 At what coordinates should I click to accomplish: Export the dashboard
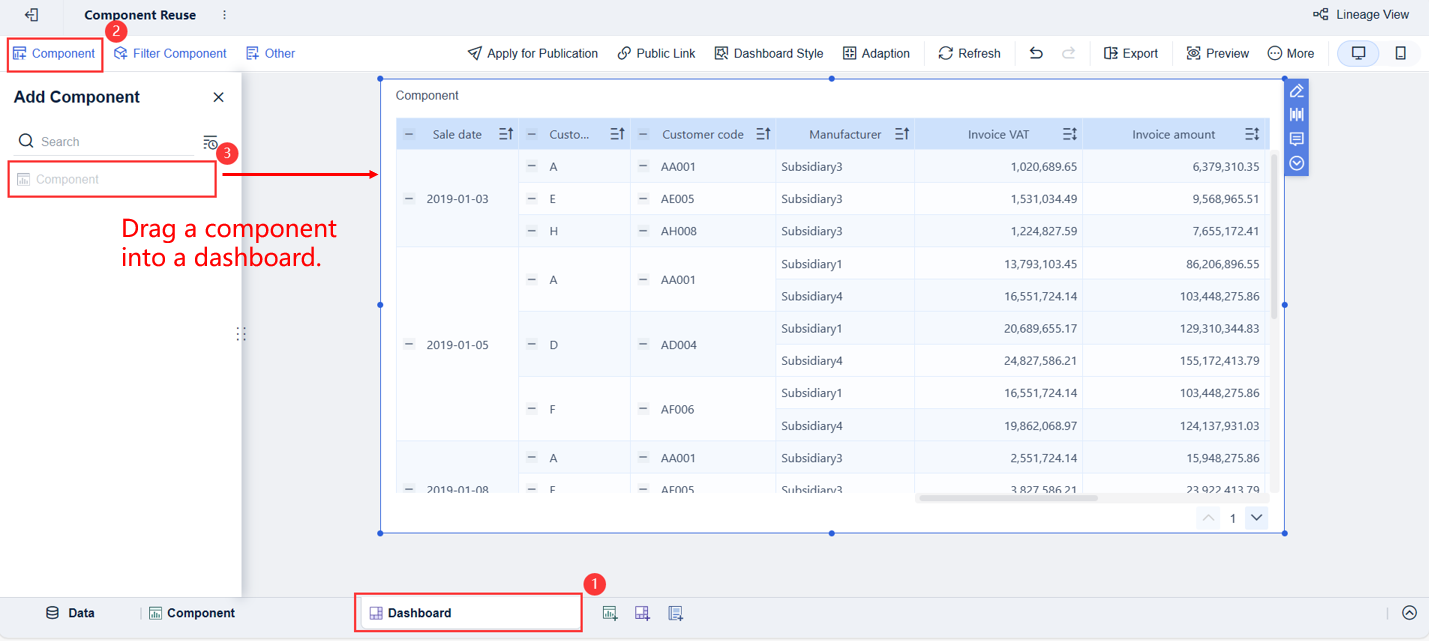1131,53
